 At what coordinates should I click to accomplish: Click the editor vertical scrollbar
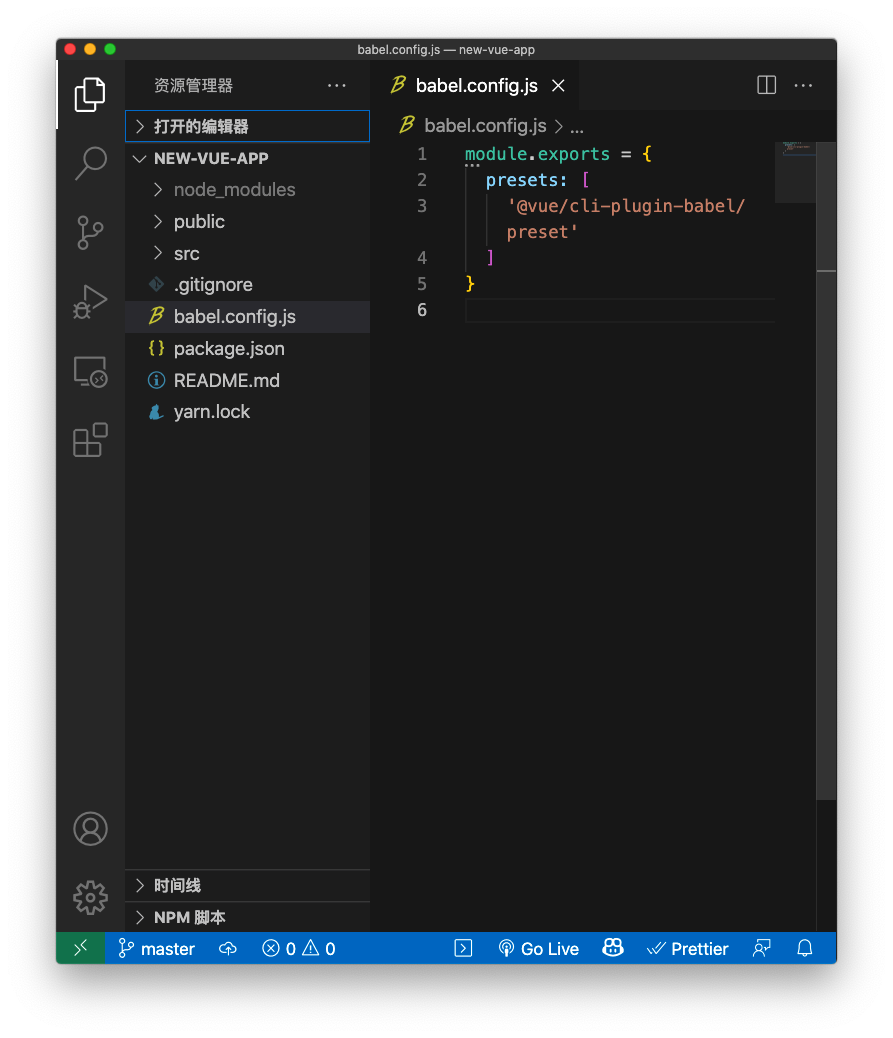click(826, 500)
